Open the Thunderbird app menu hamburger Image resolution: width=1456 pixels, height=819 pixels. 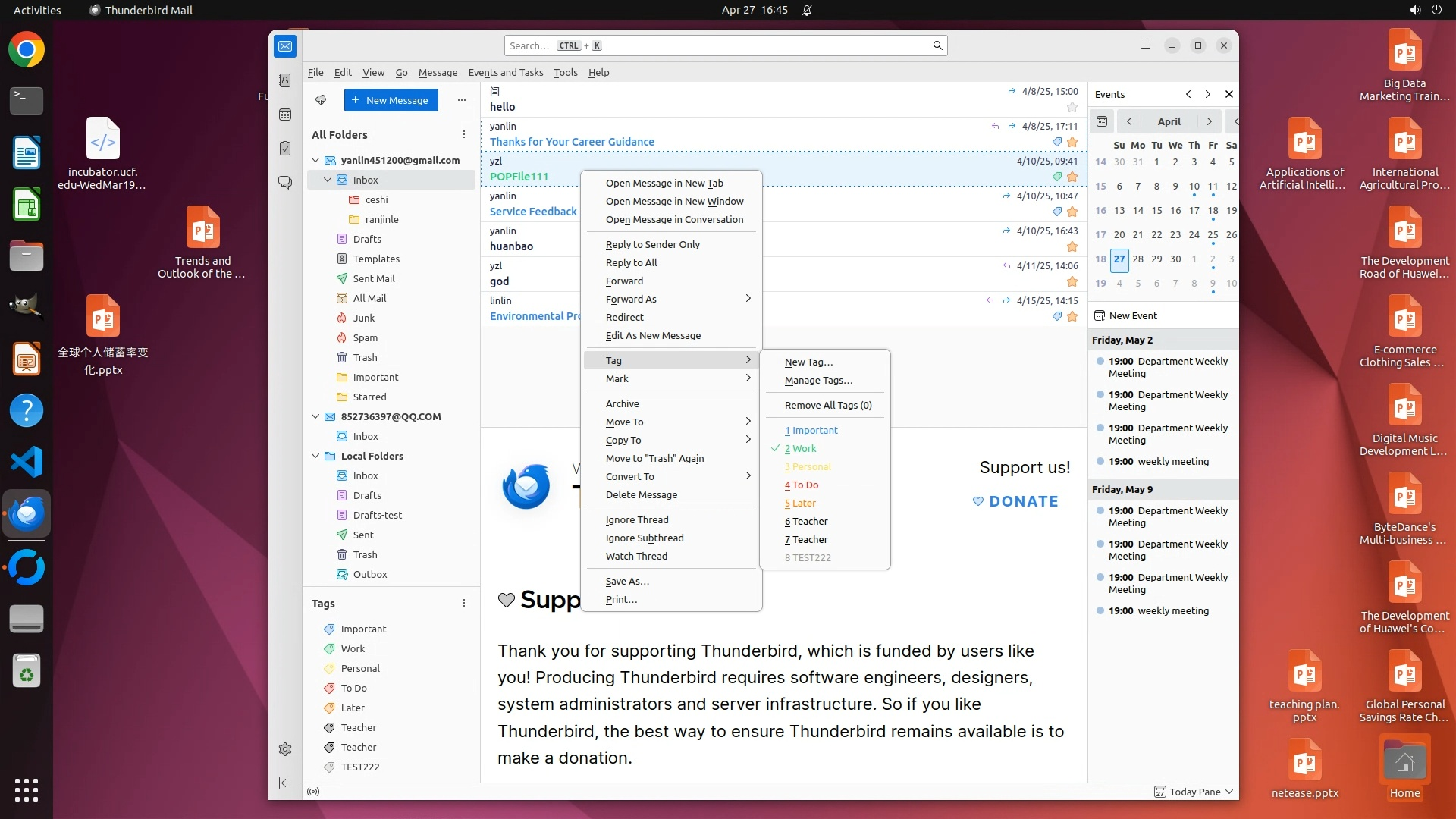tap(1146, 45)
